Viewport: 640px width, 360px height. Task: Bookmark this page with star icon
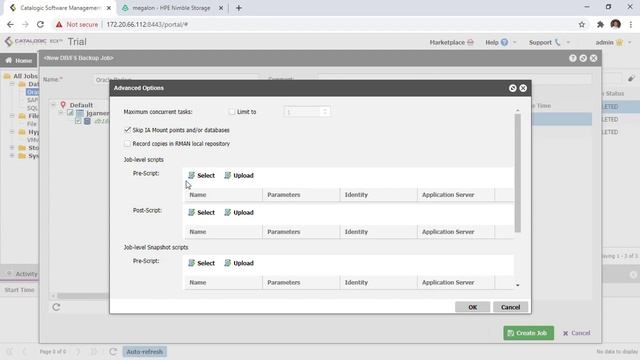point(582,24)
